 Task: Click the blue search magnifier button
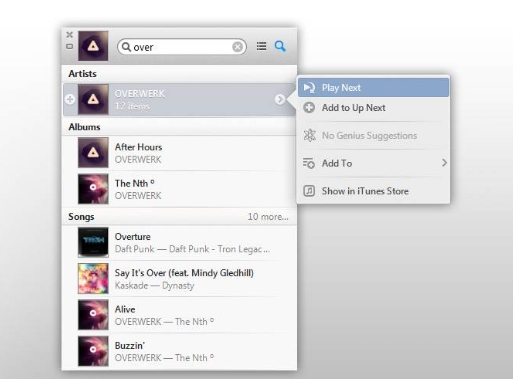[280, 46]
